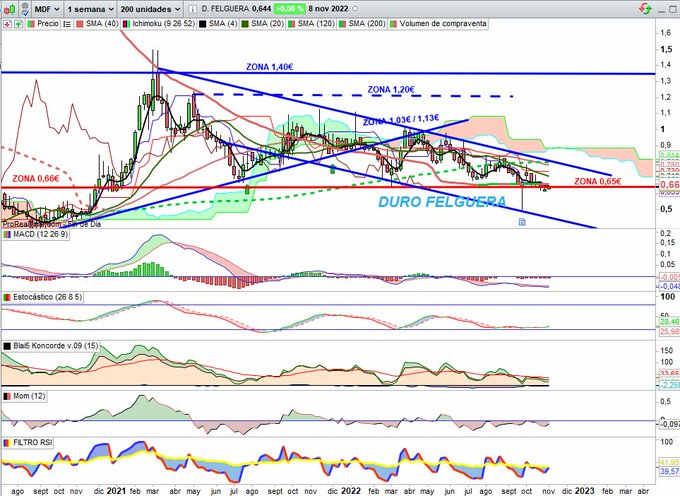
Task: Click the D. FELGUERA ticker name
Action: pos(225,9)
